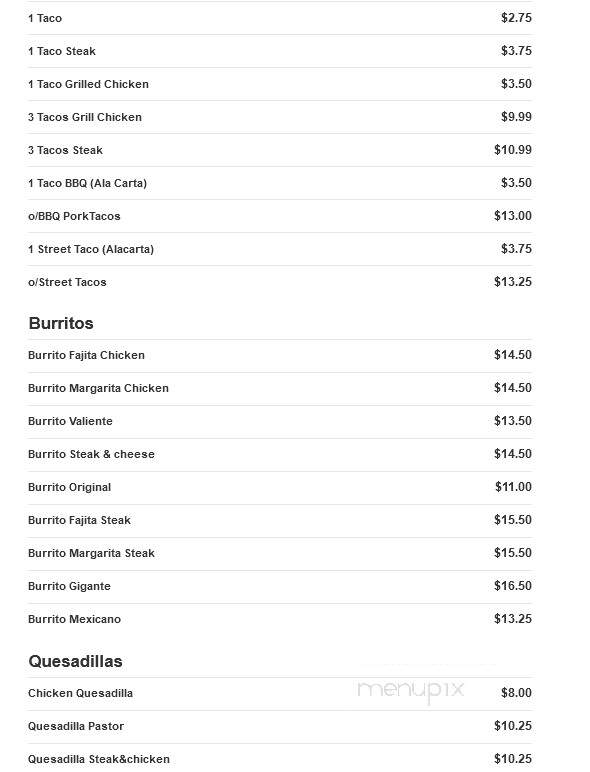Click the Burrito Valiente item
This screenshot has width=590, height=772.
[x=280, y=421]
